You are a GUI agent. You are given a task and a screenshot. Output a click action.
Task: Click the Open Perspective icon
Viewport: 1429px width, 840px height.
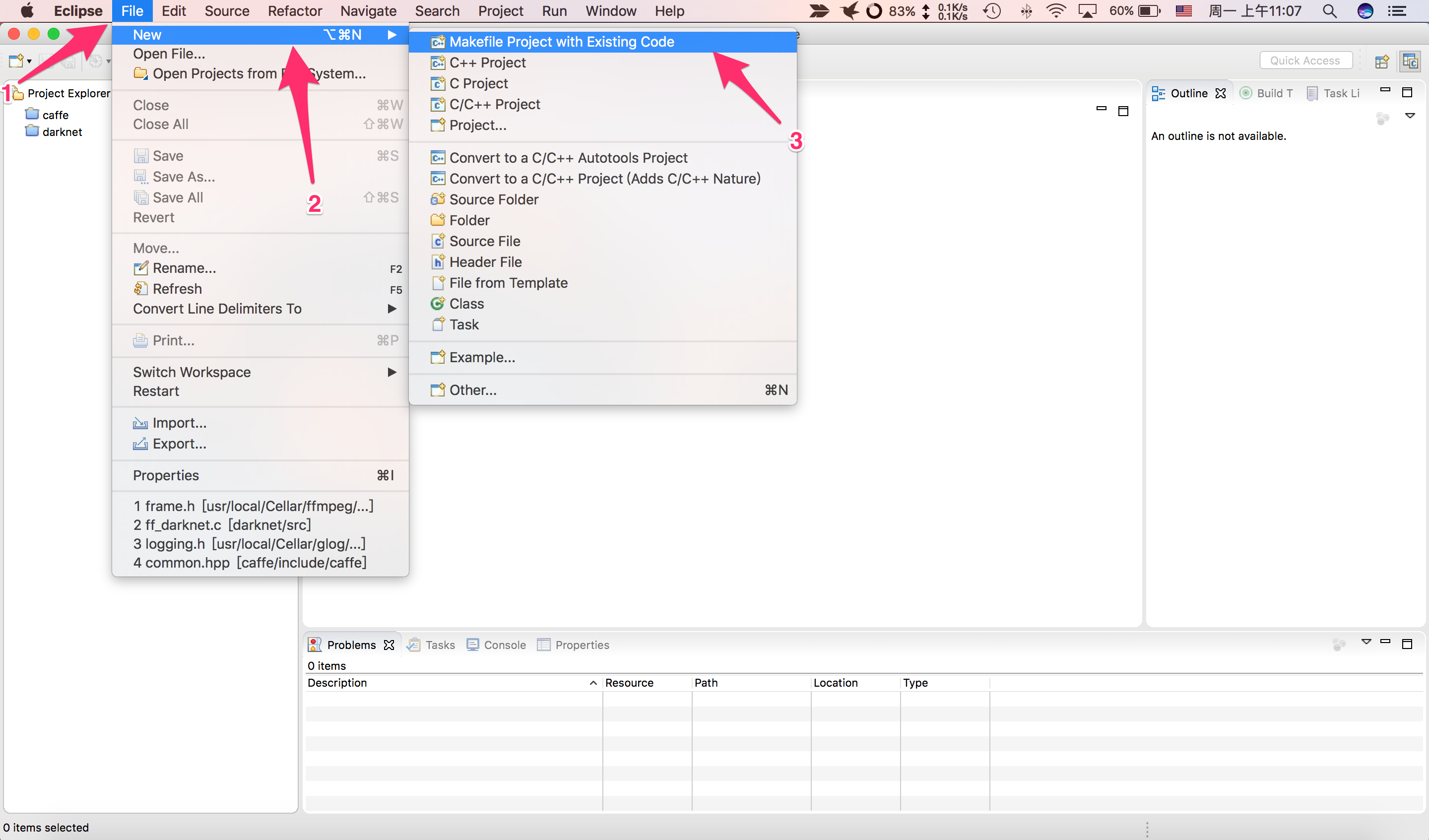tap(1382, 61)
